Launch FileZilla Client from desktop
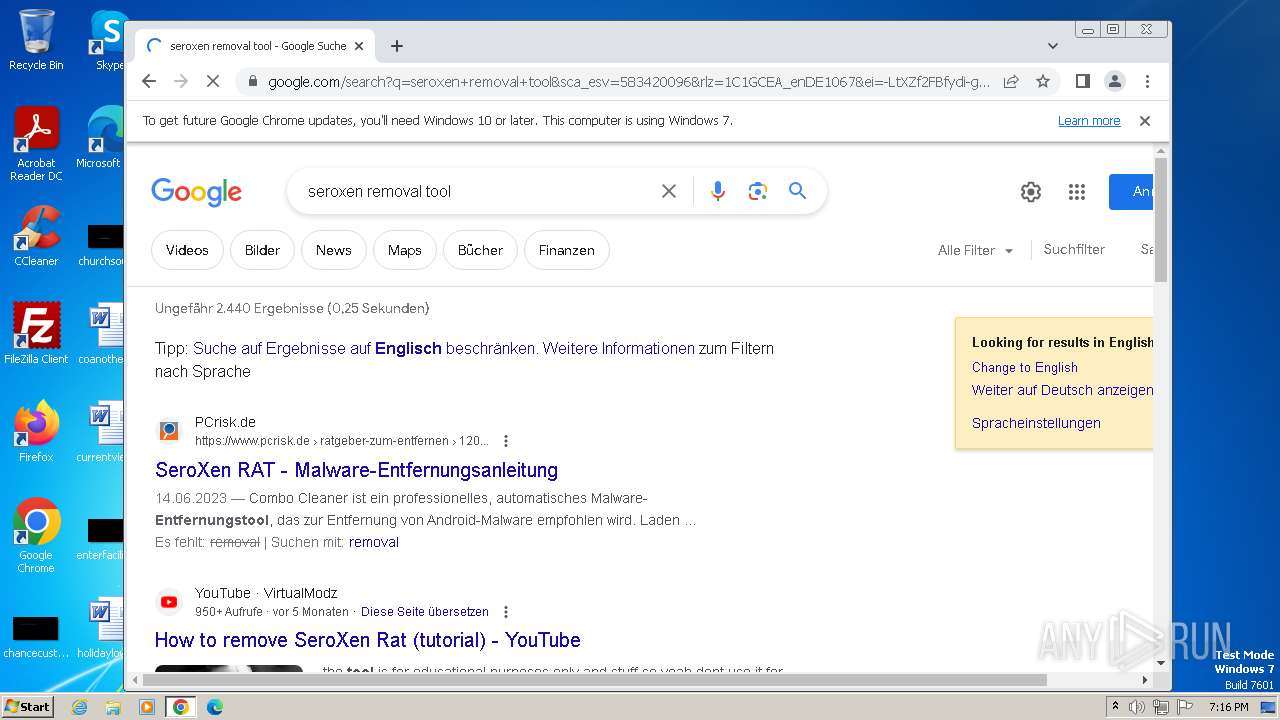Screen dimensions: 1280x720 pos(36,334)
